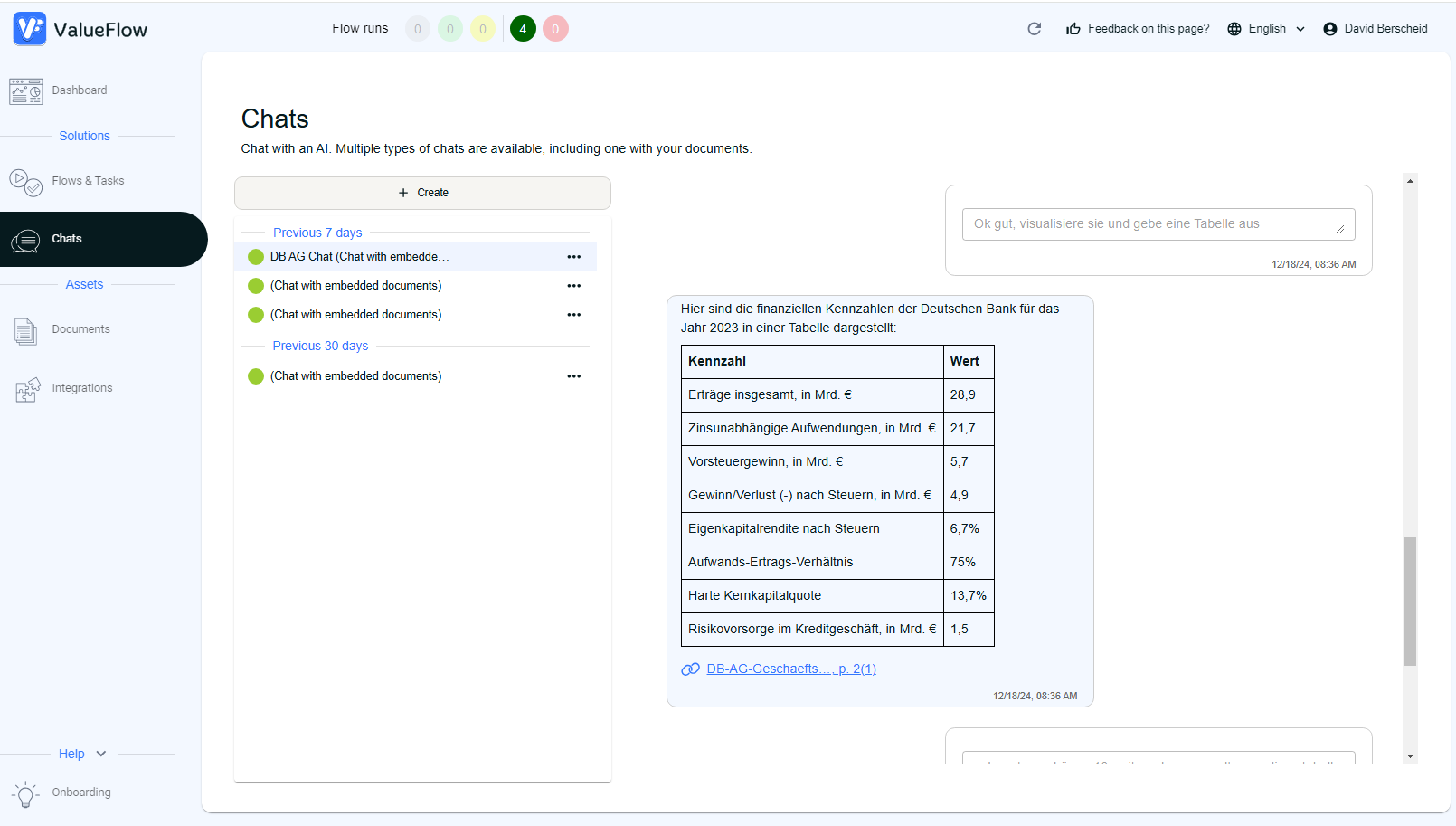Screen dimensions: 1456x826
Task: Click the globe language icon
Action: click(1234, 29)
